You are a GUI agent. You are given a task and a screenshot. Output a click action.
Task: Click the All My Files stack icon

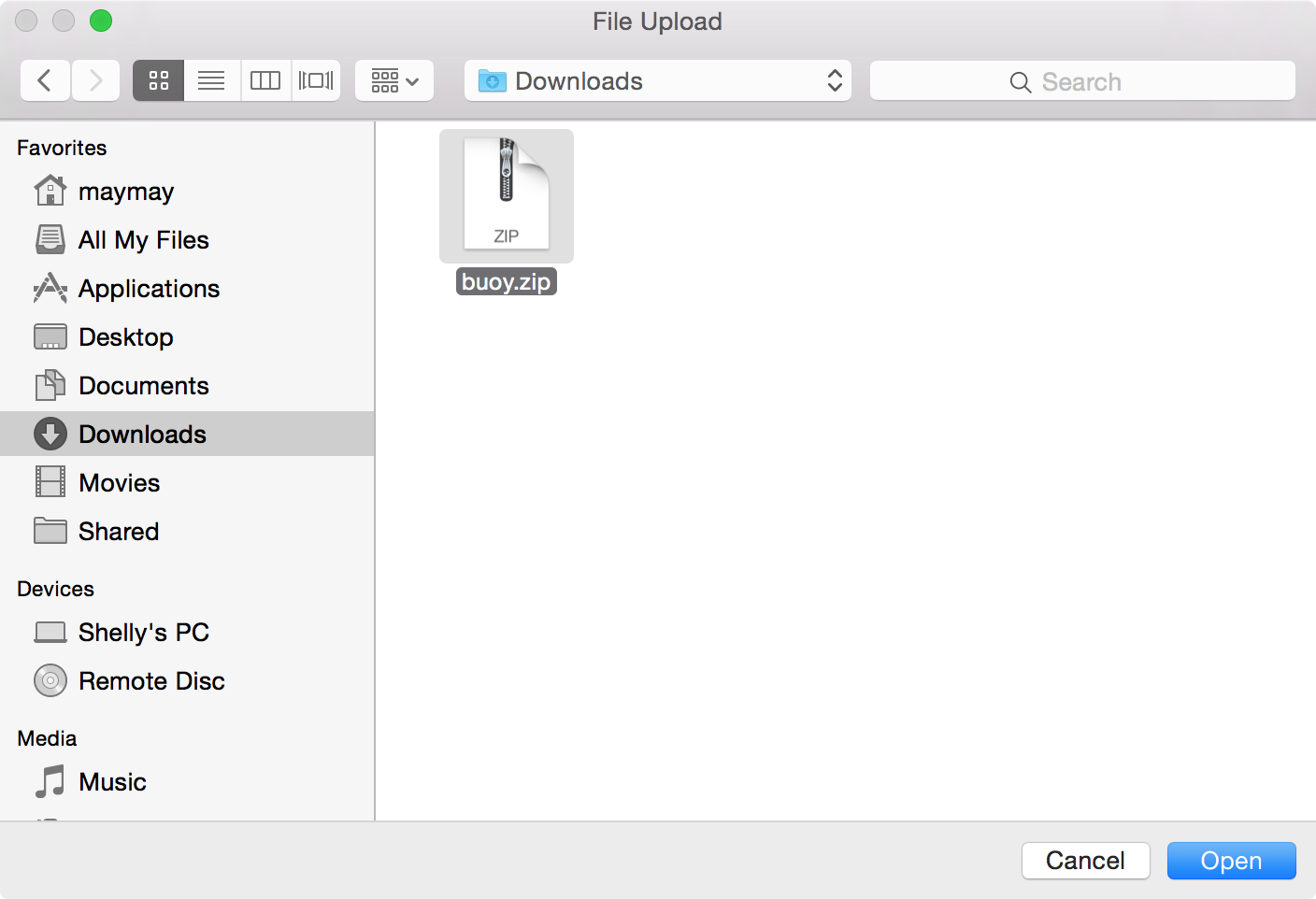coord(50,239)
